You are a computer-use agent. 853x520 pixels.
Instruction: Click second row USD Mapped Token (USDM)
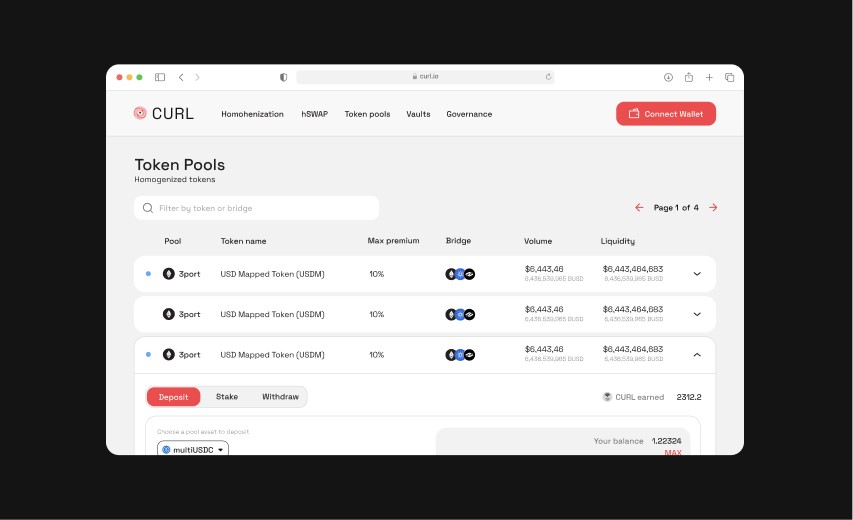tap(272, 314)
